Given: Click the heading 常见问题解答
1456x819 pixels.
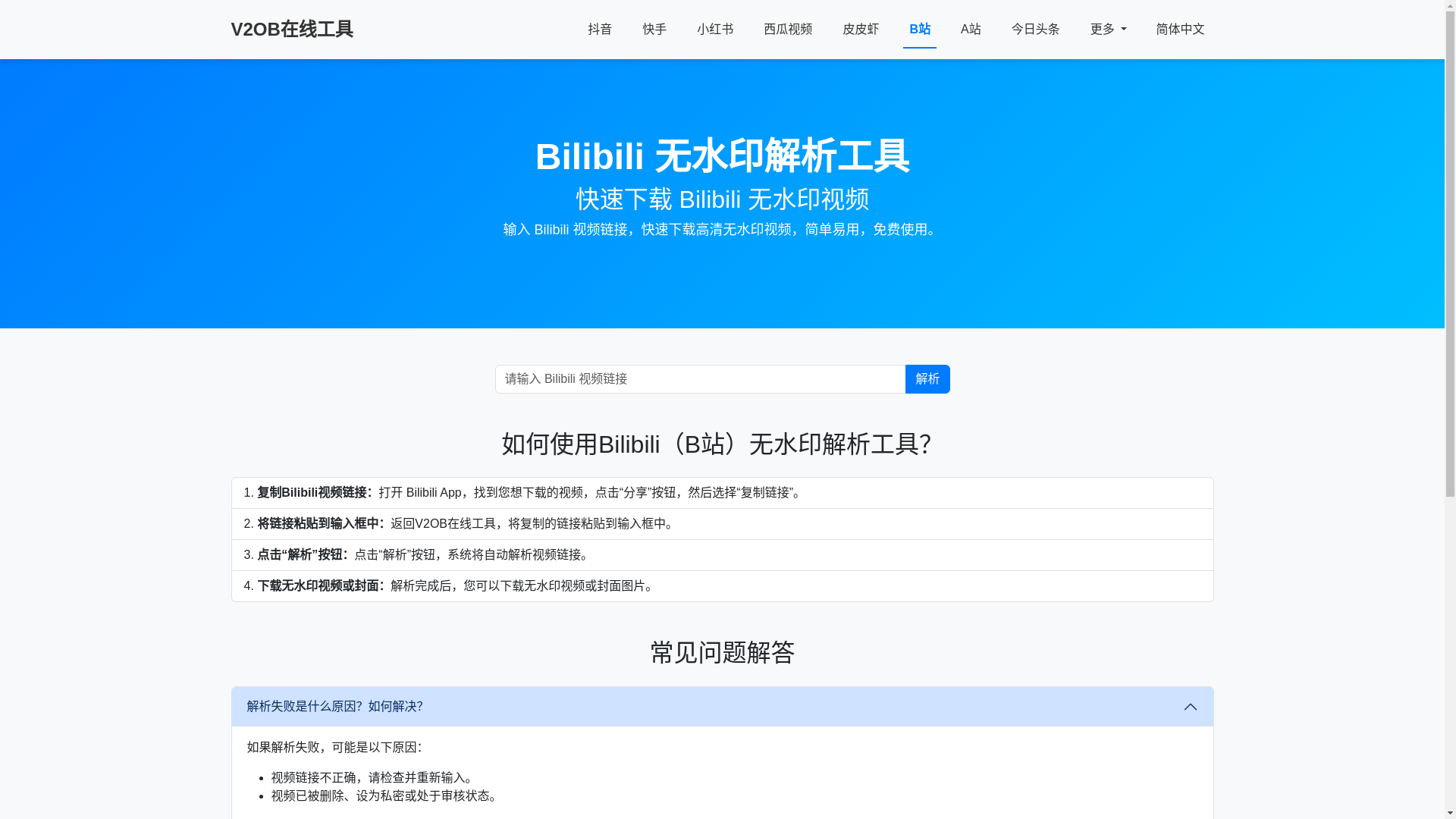Looking at the screenshot, I should coord(722,653).
